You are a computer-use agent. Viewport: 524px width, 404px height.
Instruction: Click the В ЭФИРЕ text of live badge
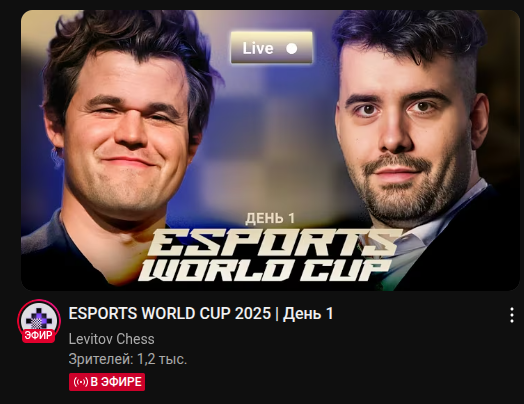(x=116, y=382)
